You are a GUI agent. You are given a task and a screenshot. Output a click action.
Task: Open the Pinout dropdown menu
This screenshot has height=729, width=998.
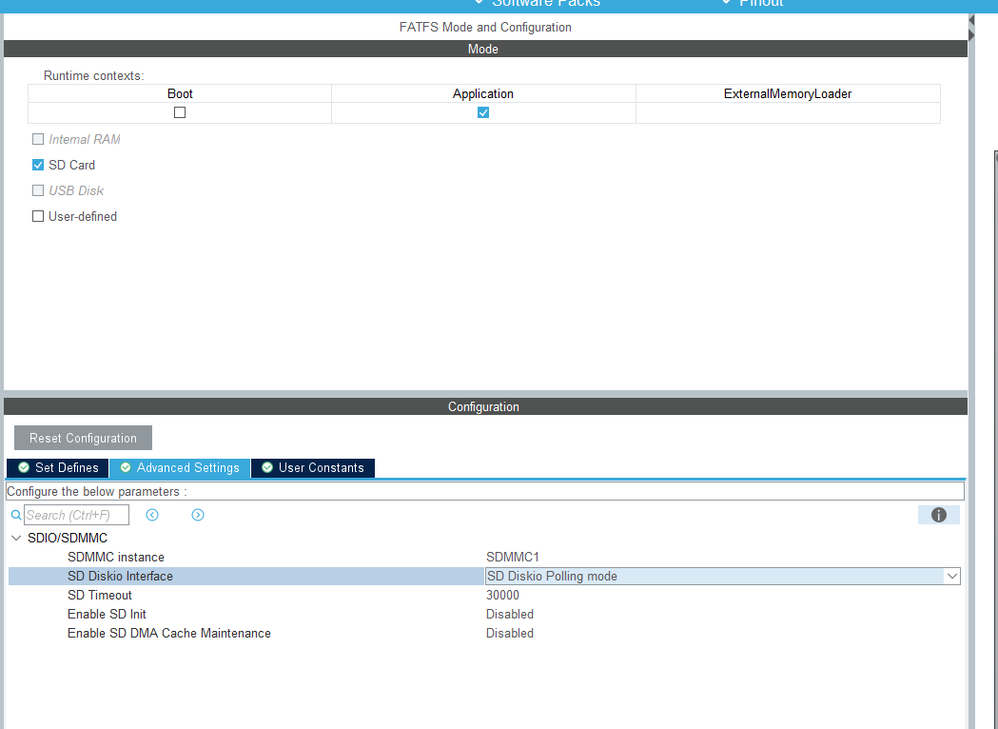pos(752,3)
